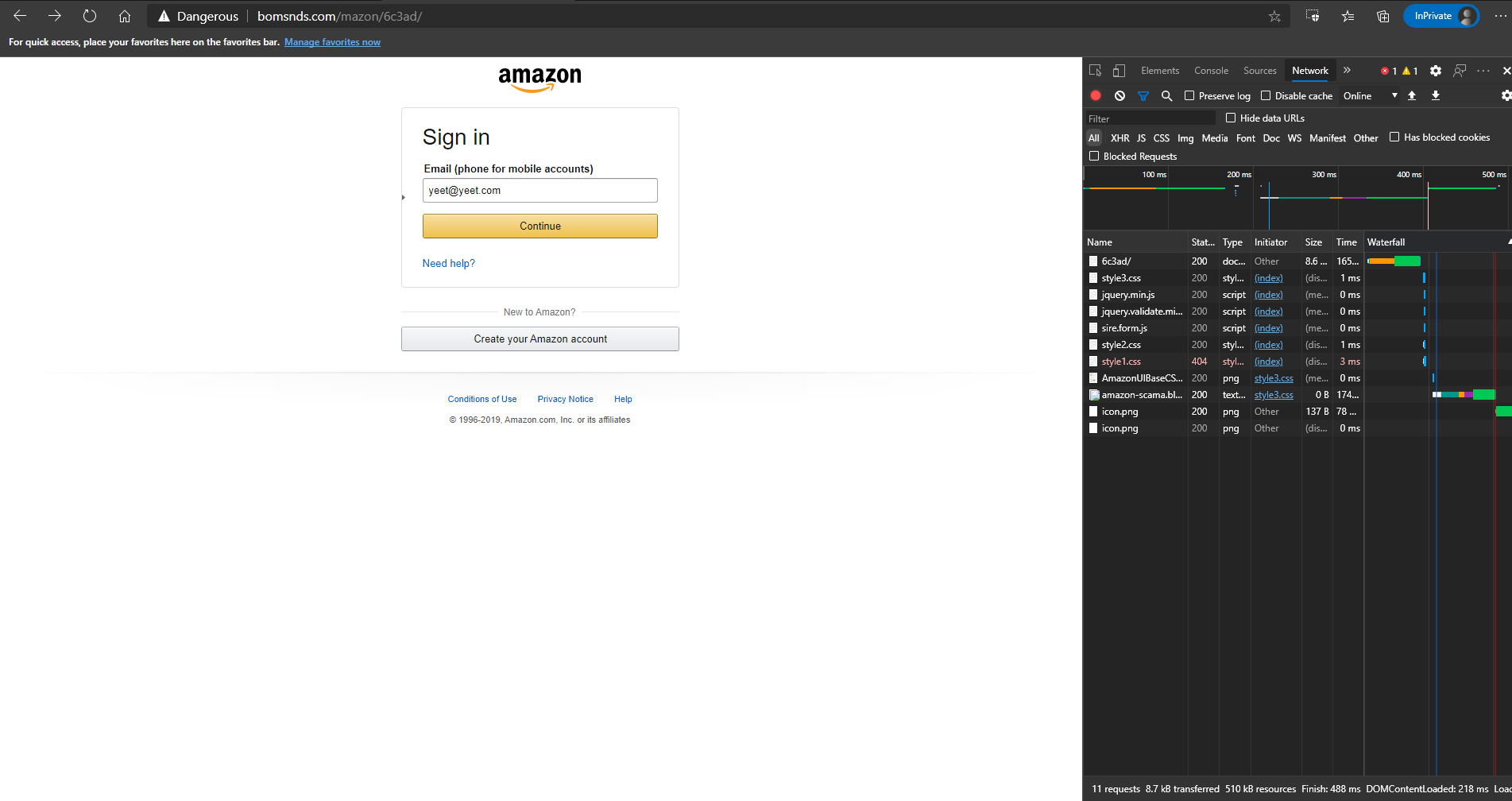The image size is (1512, 801).
Task: Tick the Hide data URLs checkbox
Action: click(1231, 118)
